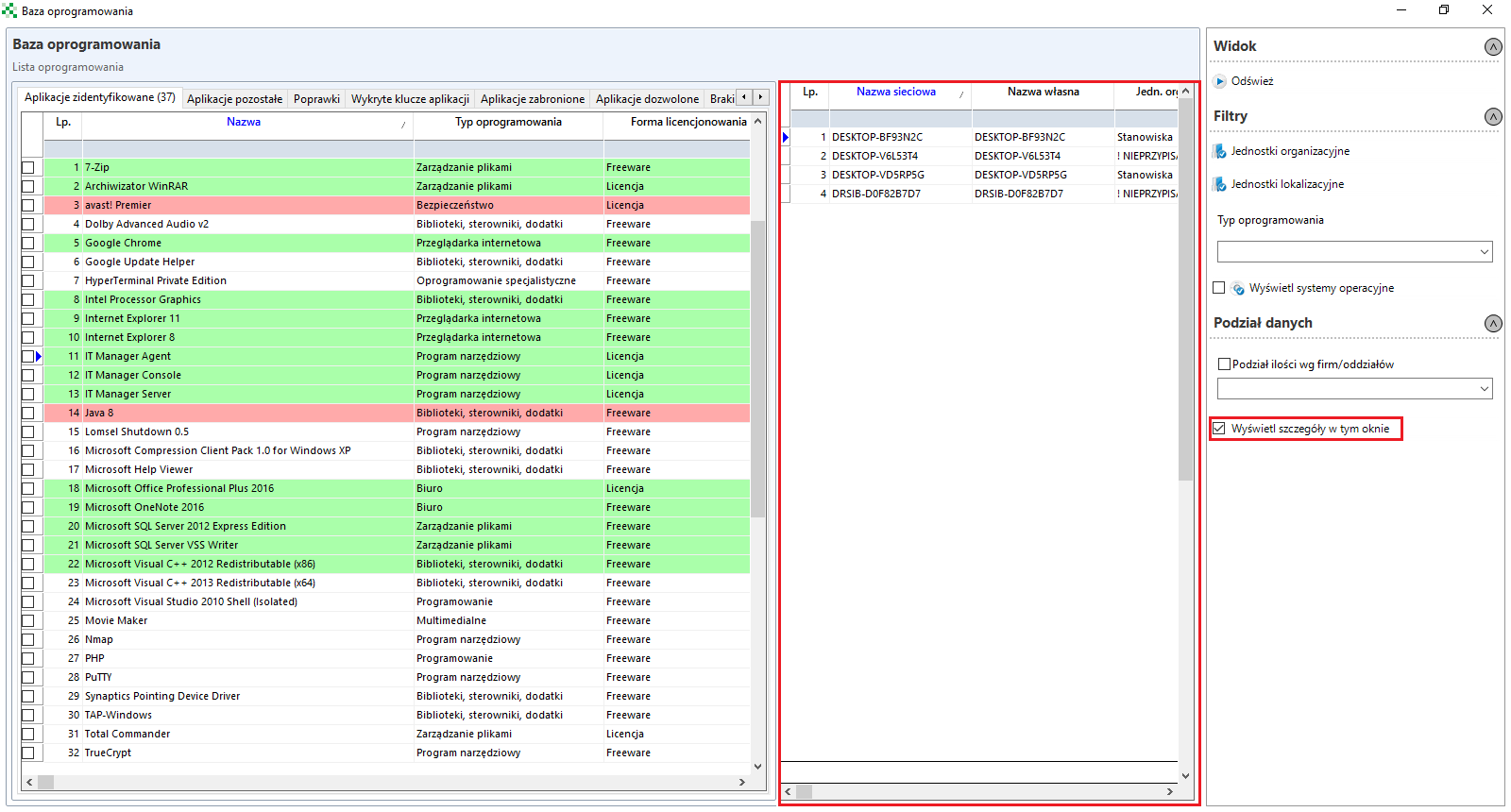1511x812 pixels.
Task: Open the Typ oprogramowania dropdown
Action: (1485, 252)
